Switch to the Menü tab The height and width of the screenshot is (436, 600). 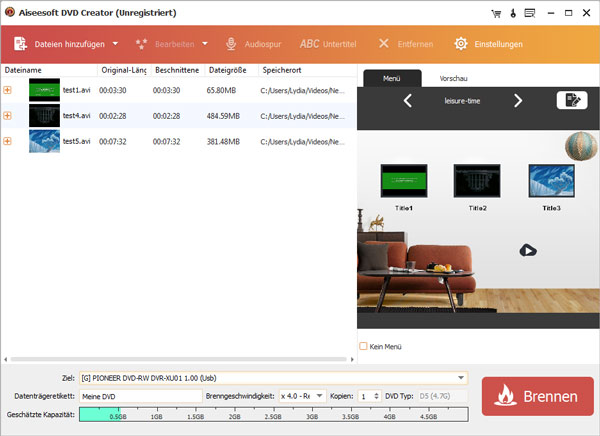click(x=392, y=78)
